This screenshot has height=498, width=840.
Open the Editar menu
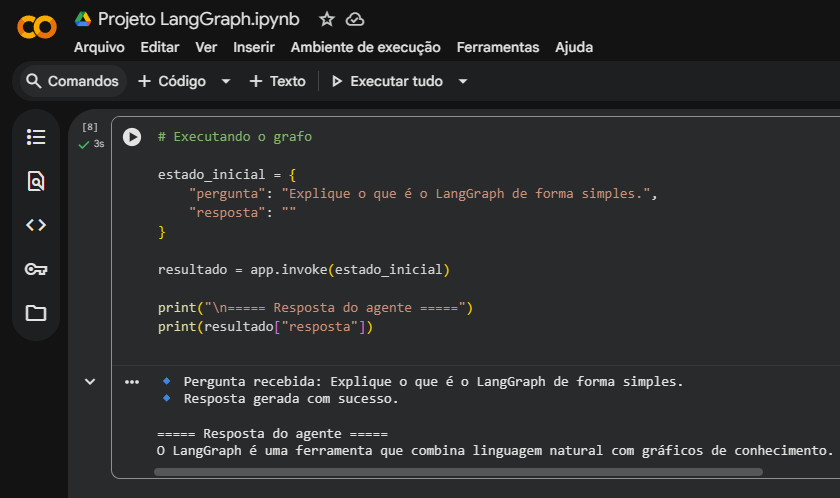pos(160,47)
